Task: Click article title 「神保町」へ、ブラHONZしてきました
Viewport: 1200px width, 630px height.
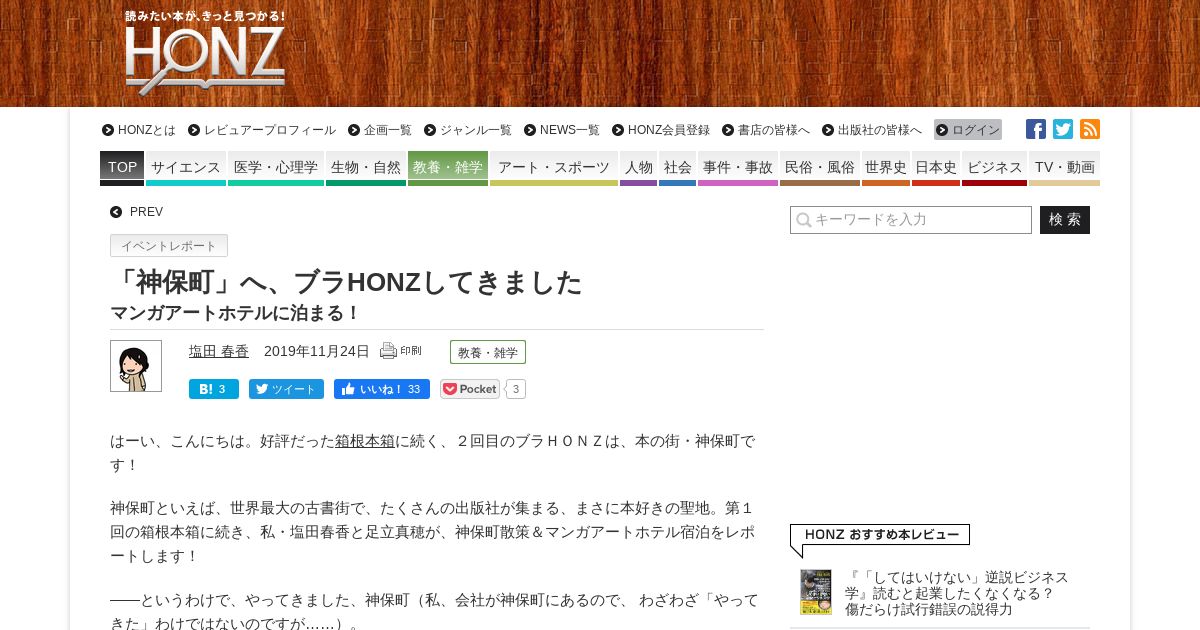Action: tap(346, 283)
